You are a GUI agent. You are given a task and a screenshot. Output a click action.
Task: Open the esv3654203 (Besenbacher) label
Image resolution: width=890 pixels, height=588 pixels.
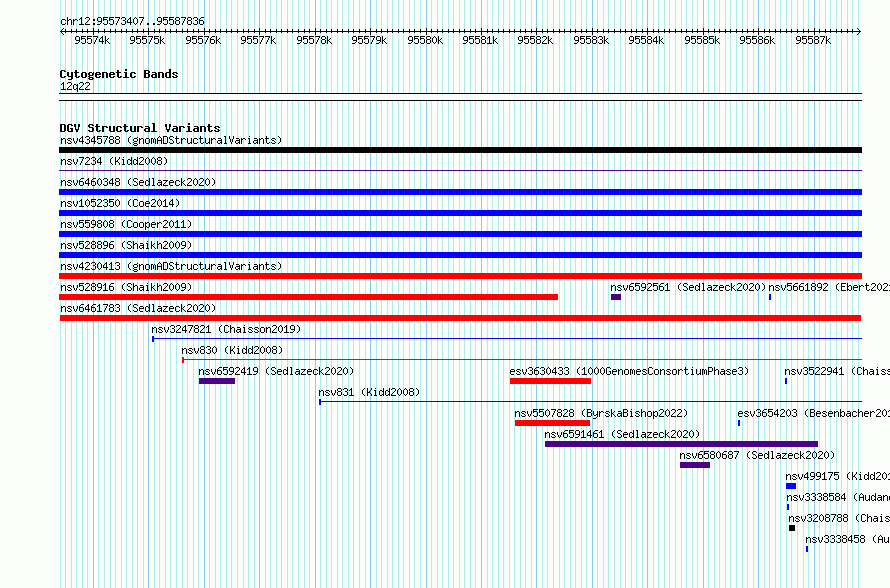[x=813, y=413]
